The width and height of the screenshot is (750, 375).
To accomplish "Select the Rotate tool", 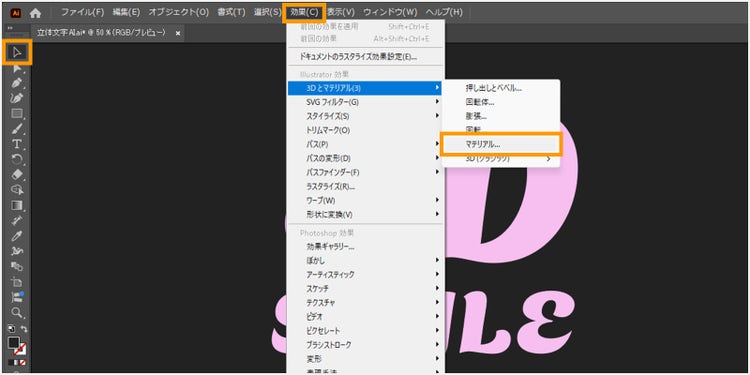I will click(17, 160).
